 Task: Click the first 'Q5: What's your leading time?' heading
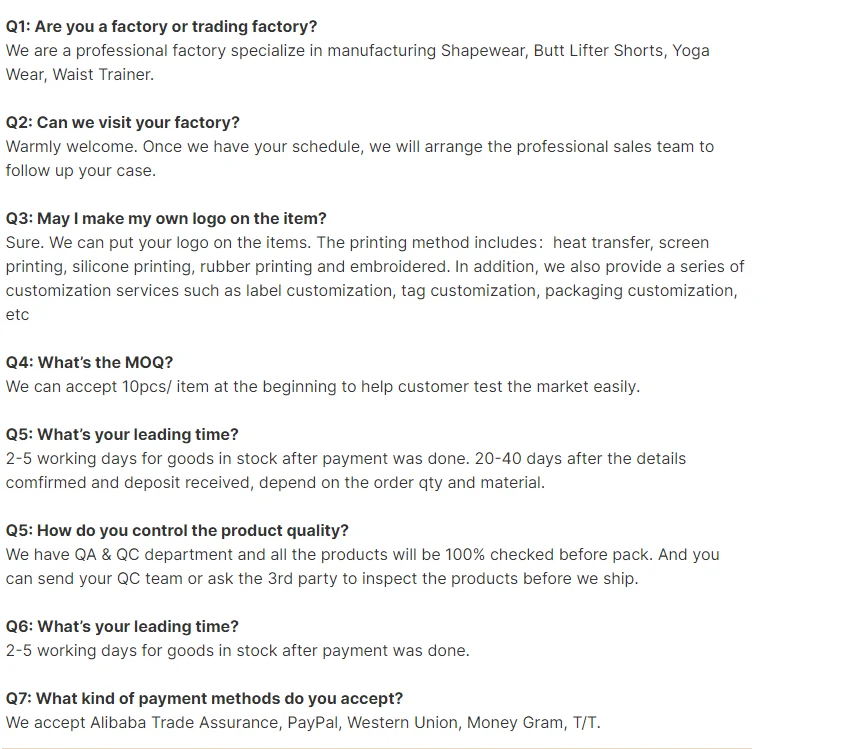coord(122,434)
